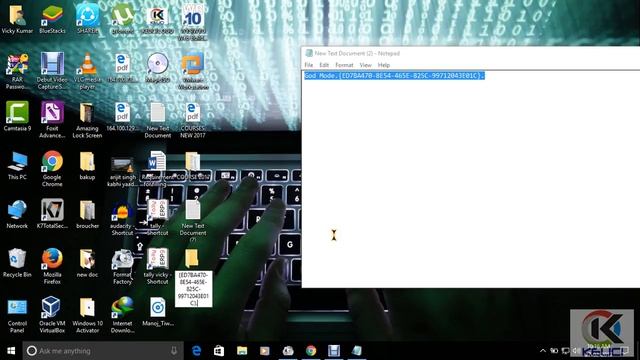Viewport: 640px width, 360px height.
Task: Show hidden system tray icons chevron
Action: [x=542, y=351]
